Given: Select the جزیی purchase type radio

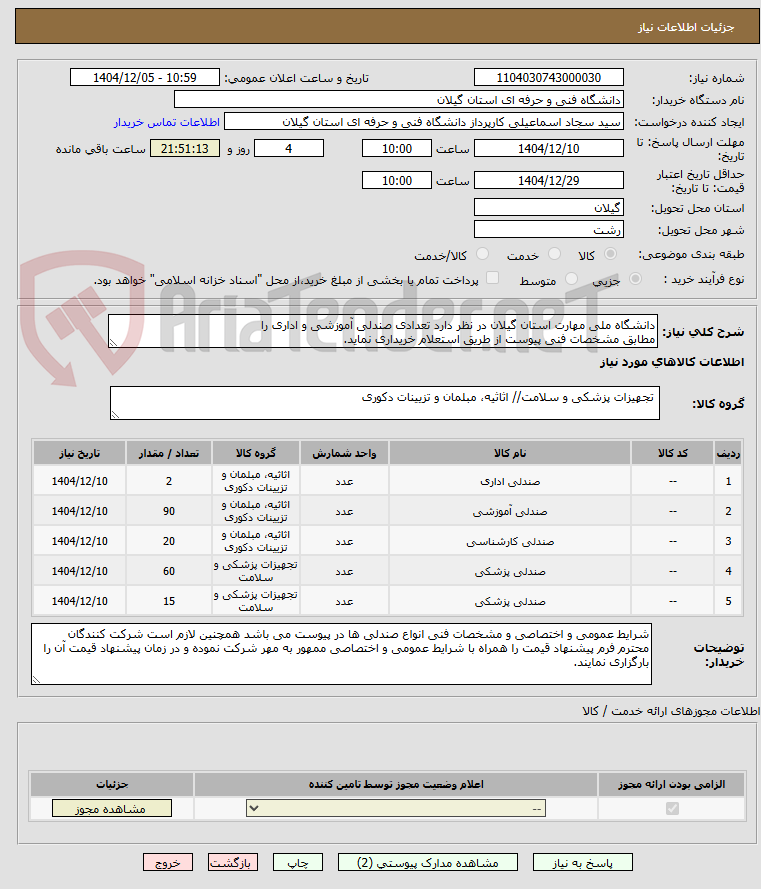Looking at the screenshot, I should [x=636, y=279].
